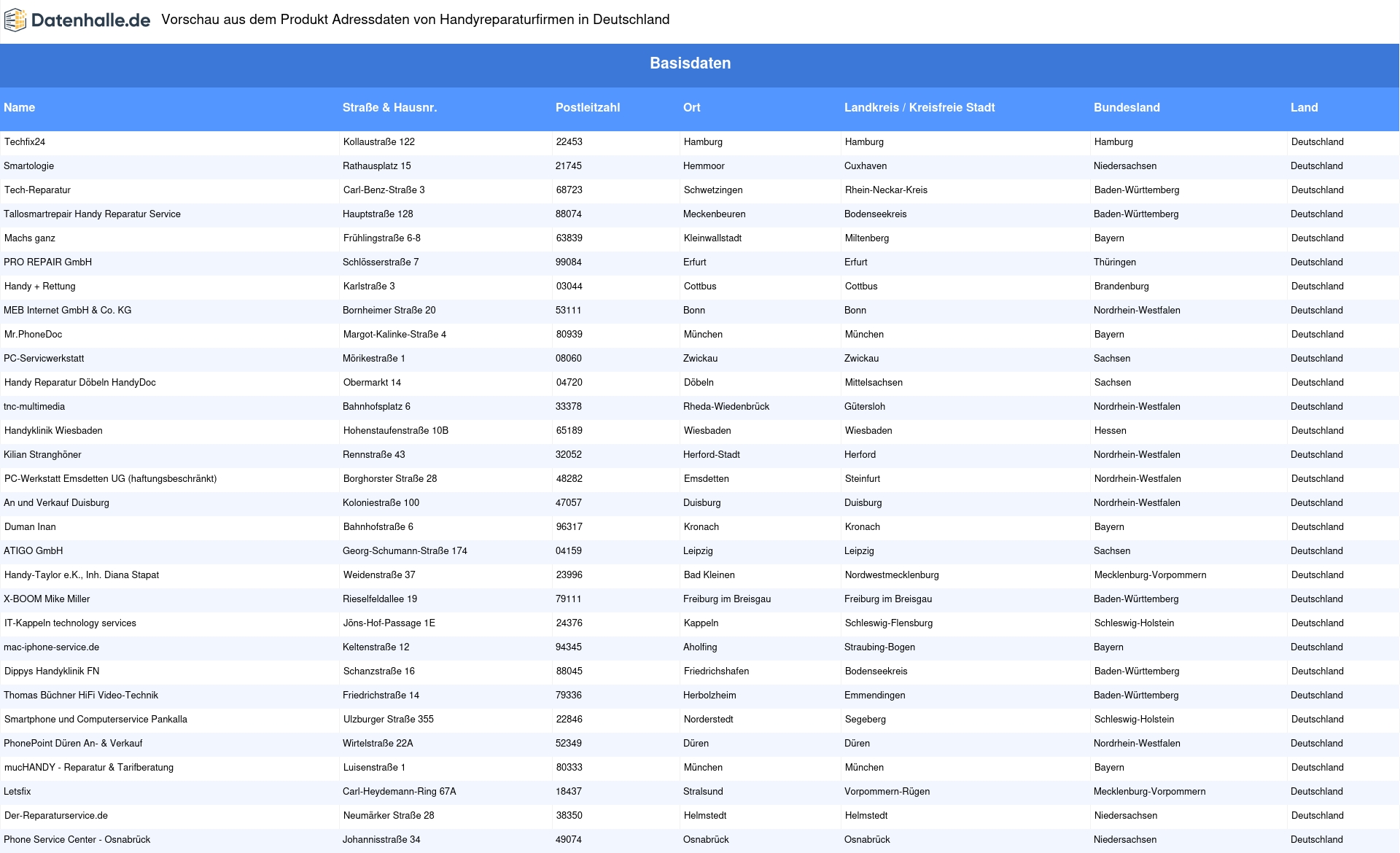The image size is (1400, 853).
Task: Click the Brandenburg Bundesland cell
Action: tap(1122, 287)
